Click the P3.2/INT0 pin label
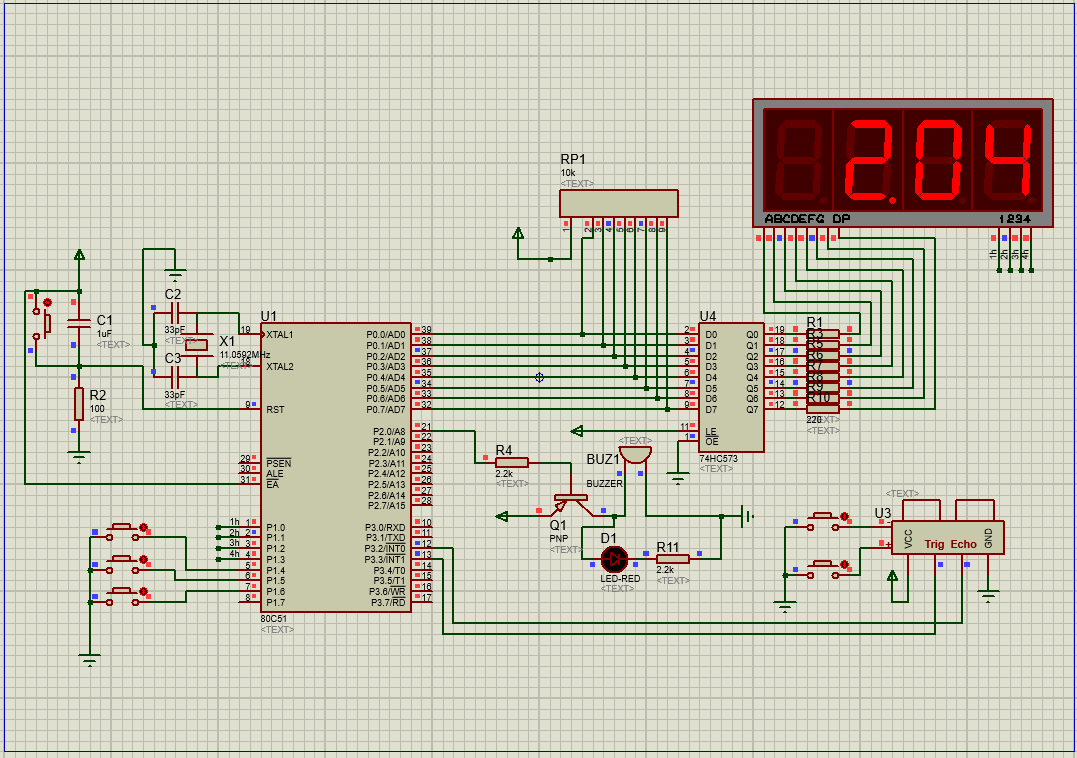 tap(385, 549)
